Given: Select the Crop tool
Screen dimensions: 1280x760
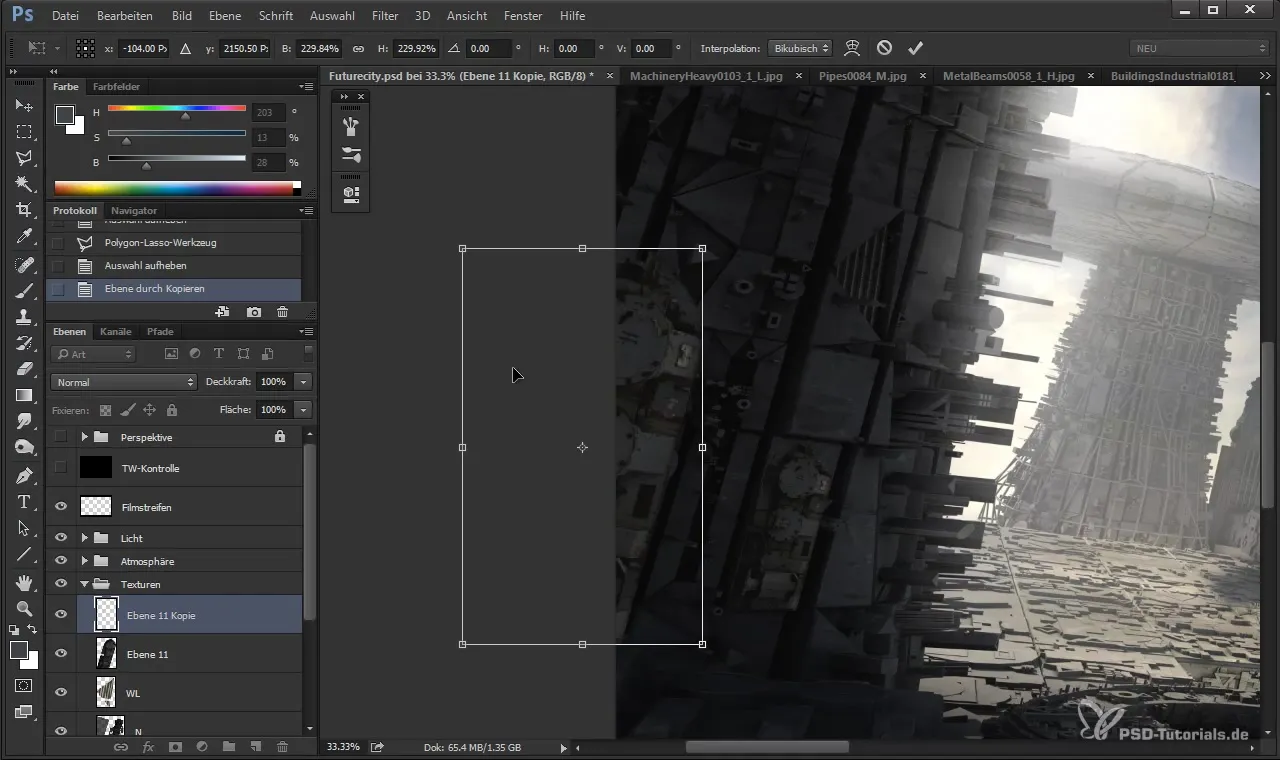Looking at the screenshot, I should 24,210.
